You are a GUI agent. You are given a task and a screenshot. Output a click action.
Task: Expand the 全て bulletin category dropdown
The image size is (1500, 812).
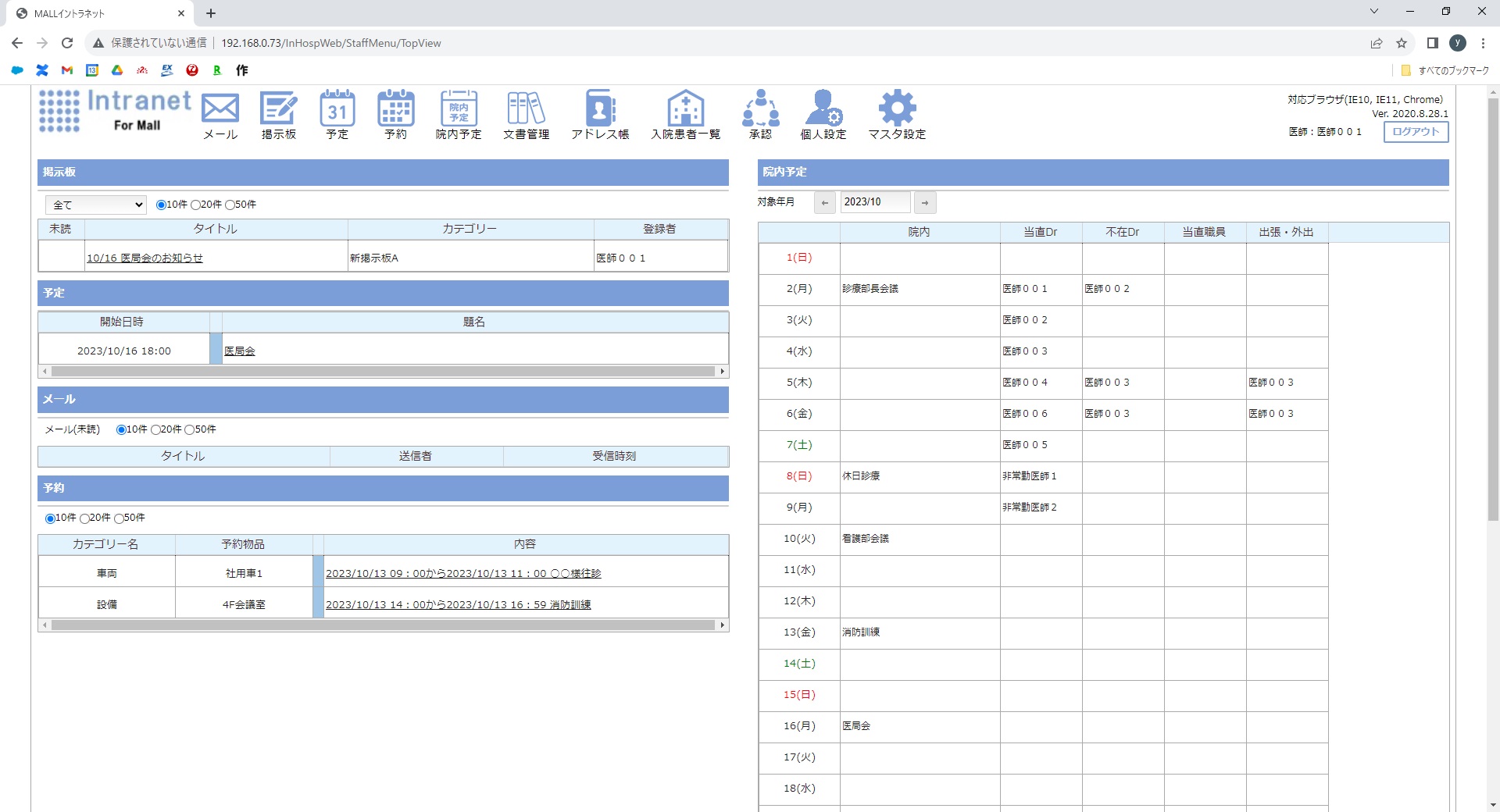click(96, 205)
